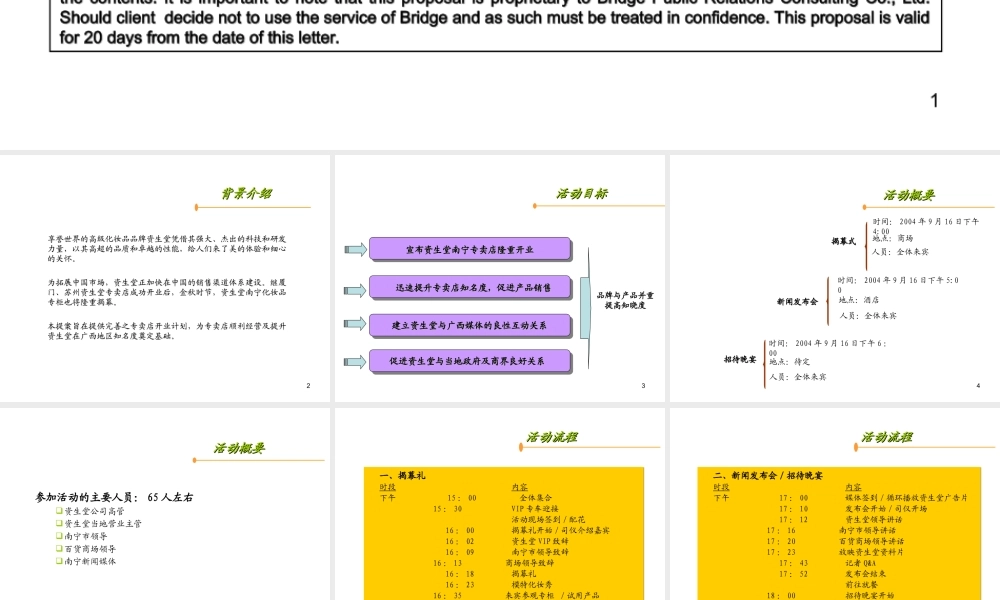Click the 招待晚宴 event label
This screenshot has width=1000, height=600.
tap(740, 358)
